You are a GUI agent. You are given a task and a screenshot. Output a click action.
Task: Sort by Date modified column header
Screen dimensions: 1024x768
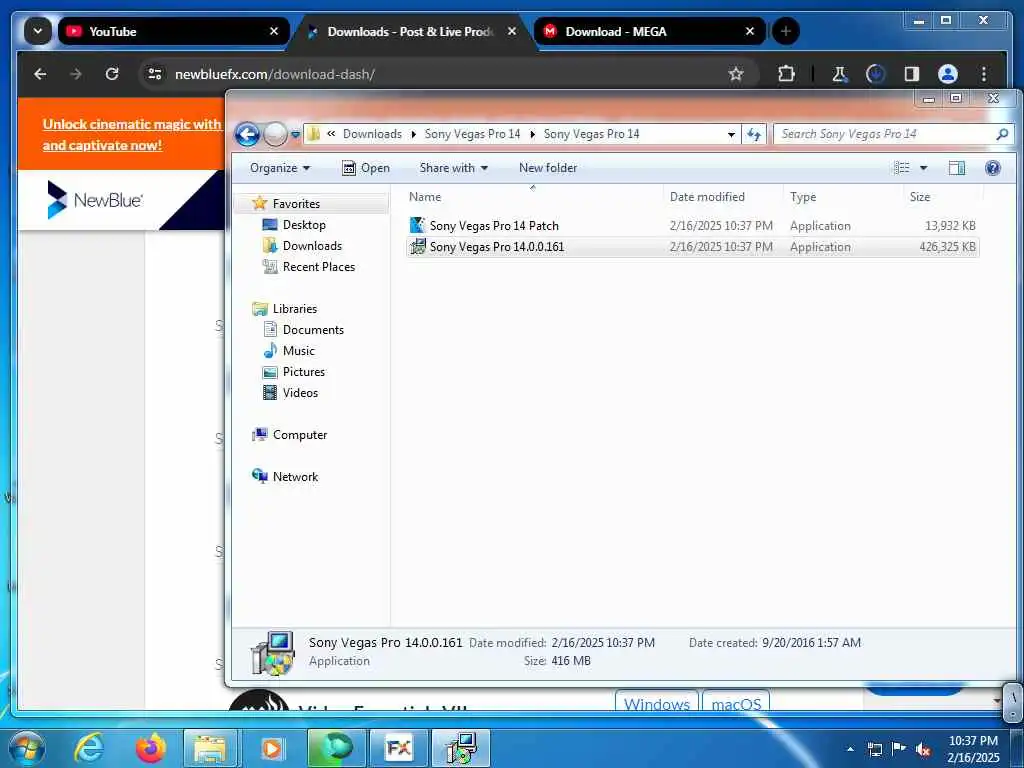tap(723, 197)
